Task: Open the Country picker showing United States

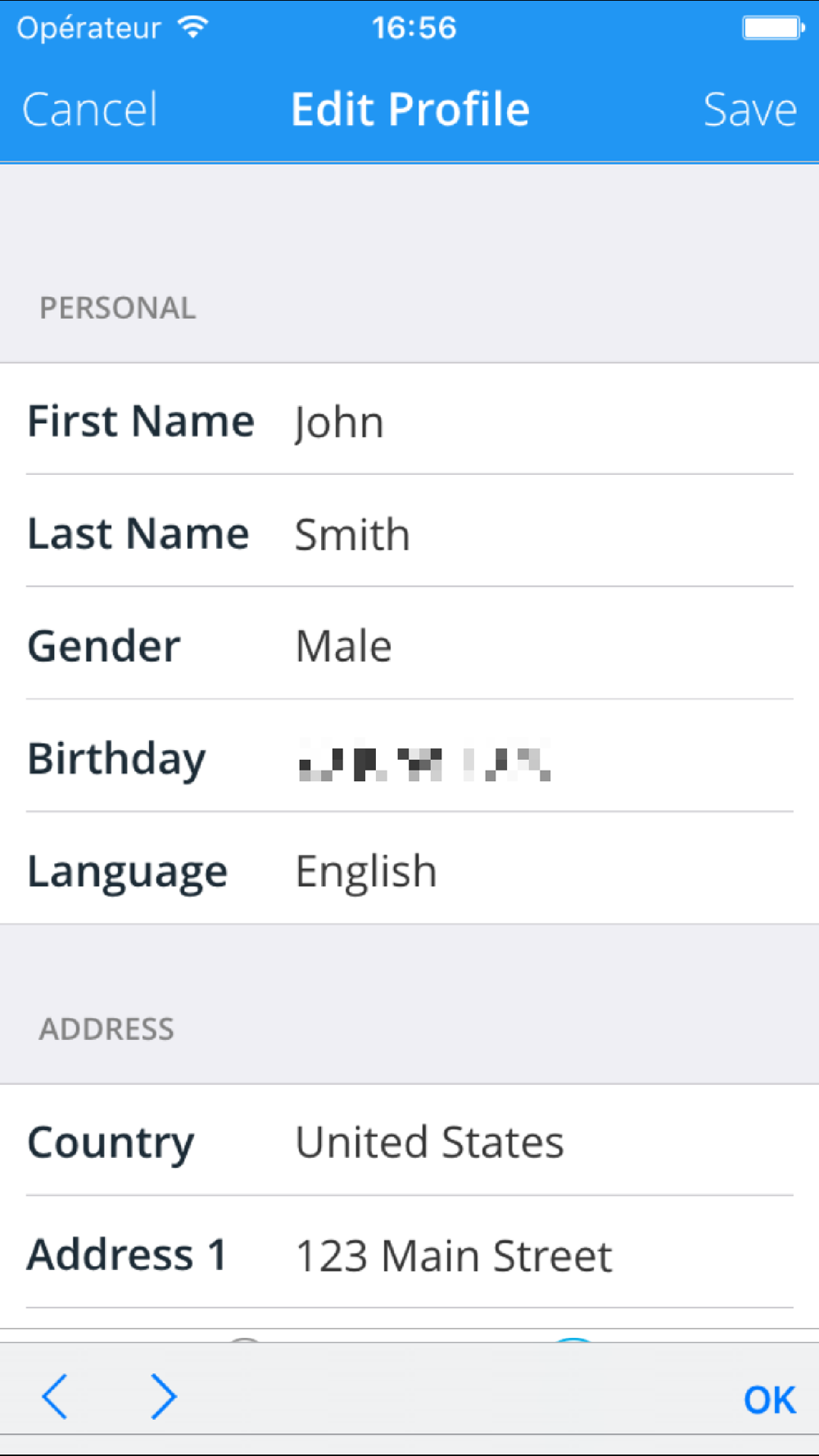Action: 409,1141
